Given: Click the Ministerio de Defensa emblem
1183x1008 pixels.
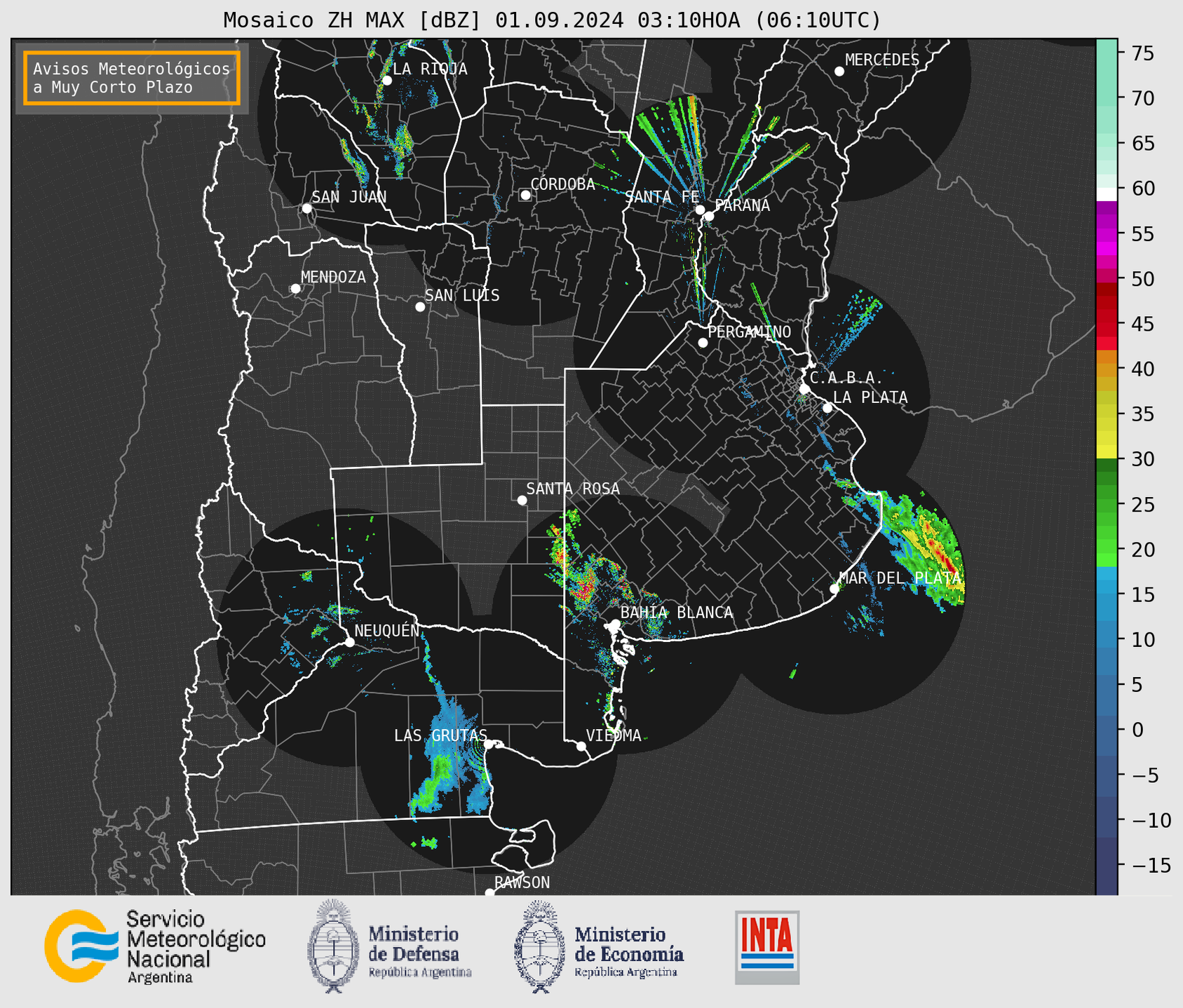Looking at the screenshot, I should (x=332, y=946).
